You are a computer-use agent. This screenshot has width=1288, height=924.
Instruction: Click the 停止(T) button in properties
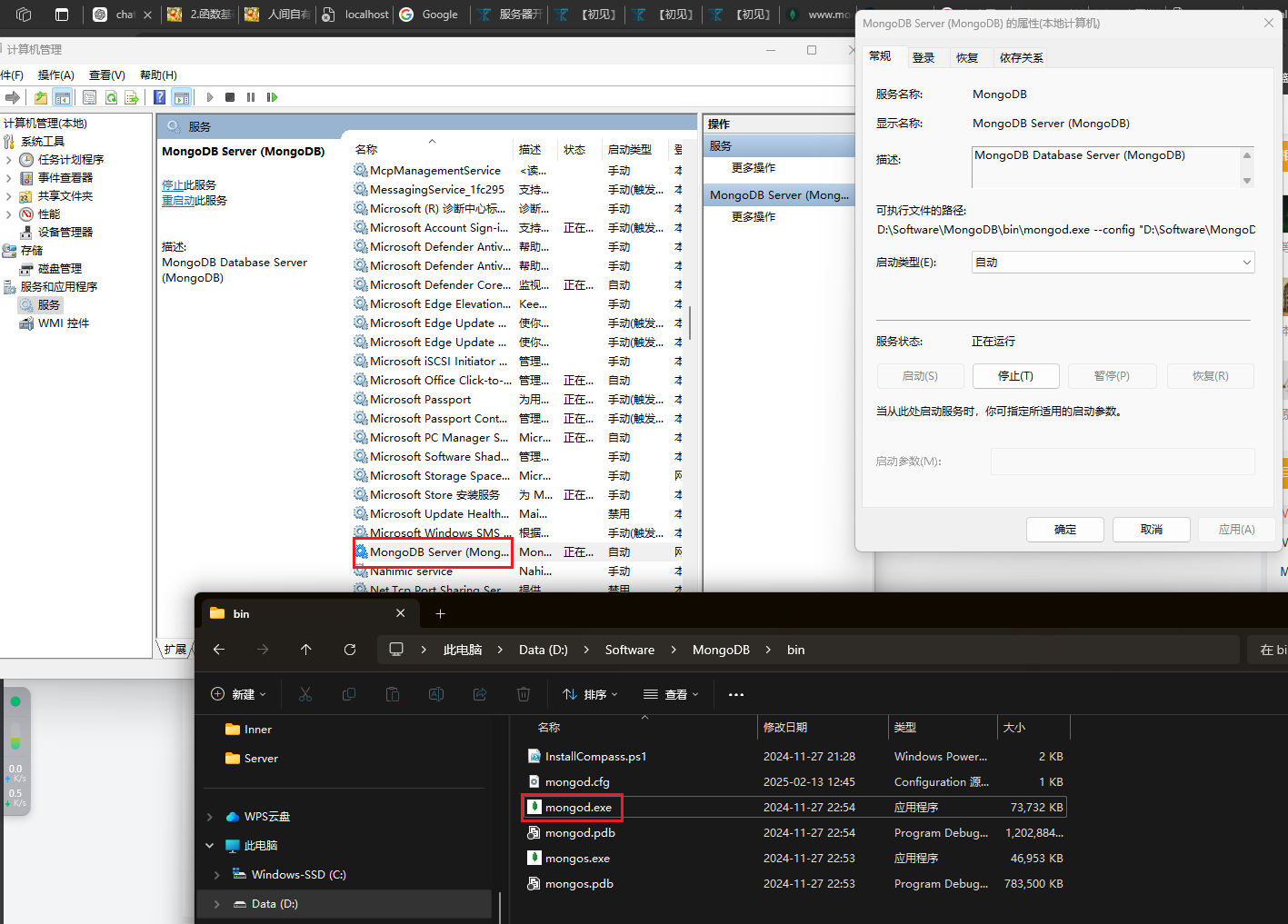(x=1015, y=376)
